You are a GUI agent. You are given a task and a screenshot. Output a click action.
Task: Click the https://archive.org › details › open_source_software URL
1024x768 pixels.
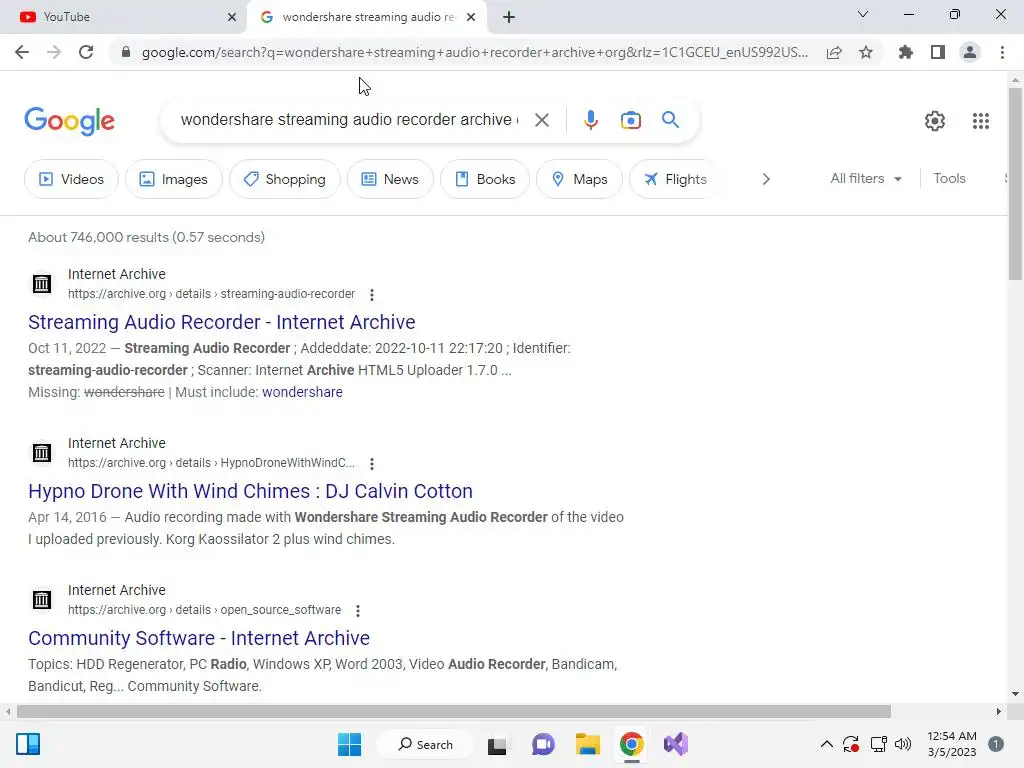click(204, 610)
